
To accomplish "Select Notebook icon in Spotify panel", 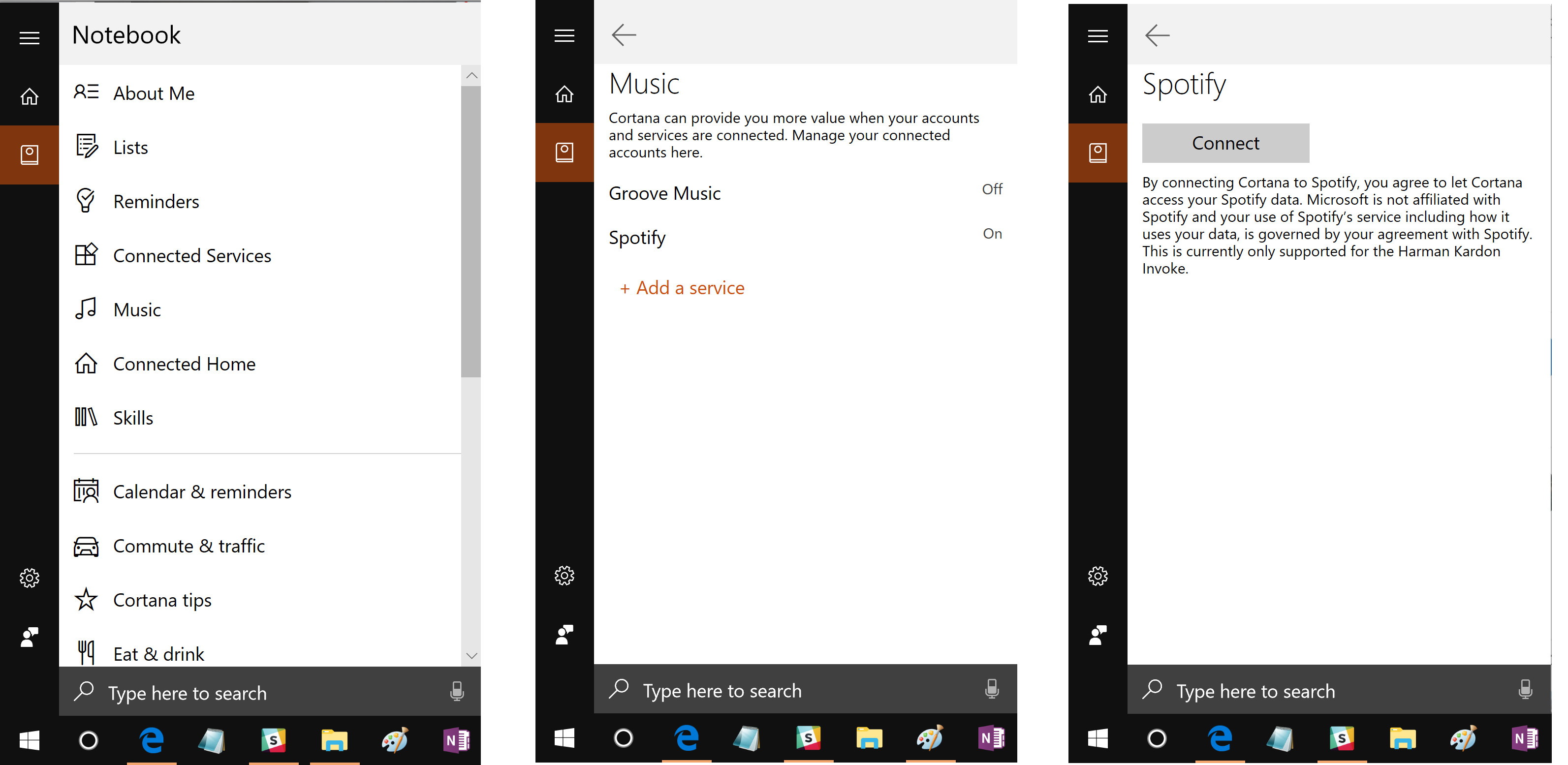I will click(1098, 153).
